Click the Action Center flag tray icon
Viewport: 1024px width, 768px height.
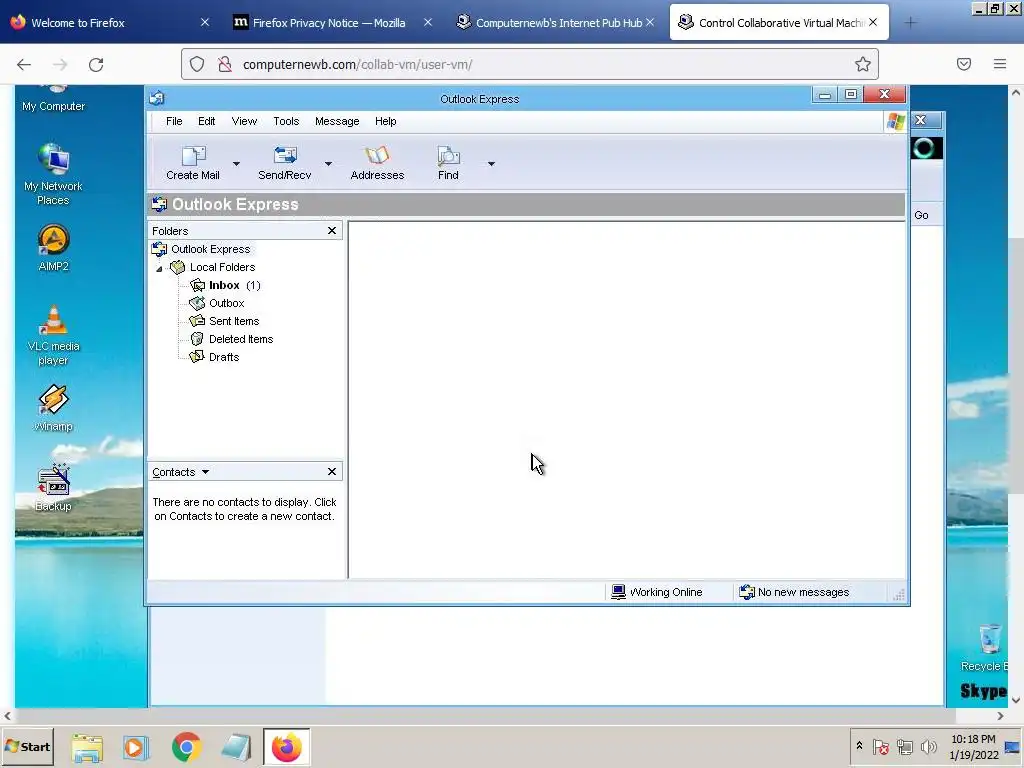(x=880, y=746)
